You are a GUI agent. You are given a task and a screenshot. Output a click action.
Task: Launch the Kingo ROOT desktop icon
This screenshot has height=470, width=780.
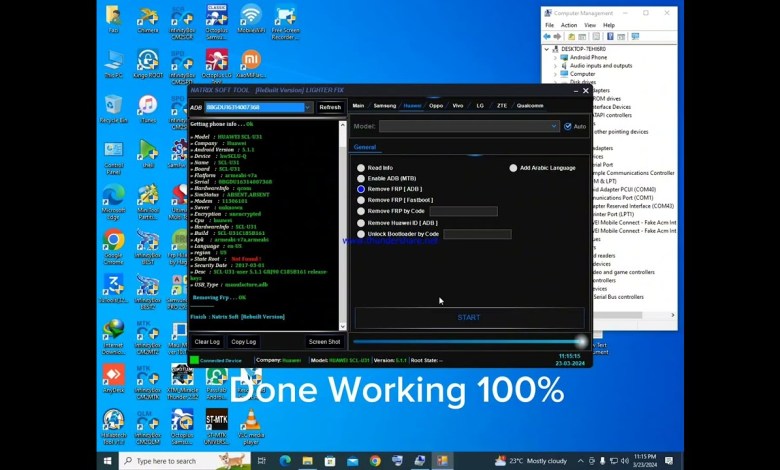(x=148, y=60)
